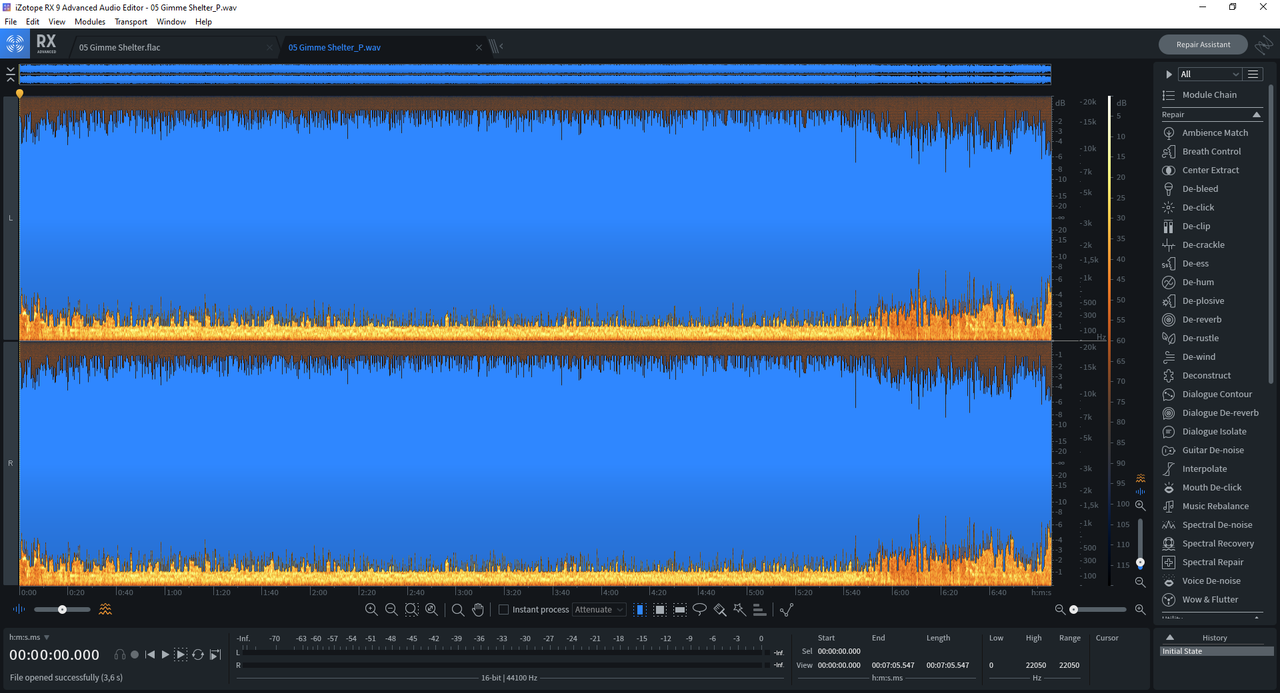Launch the Repair Assistant
The height and width of the screenshot is (693, 1280).
pyautogui.click(x=1203, y=45)
